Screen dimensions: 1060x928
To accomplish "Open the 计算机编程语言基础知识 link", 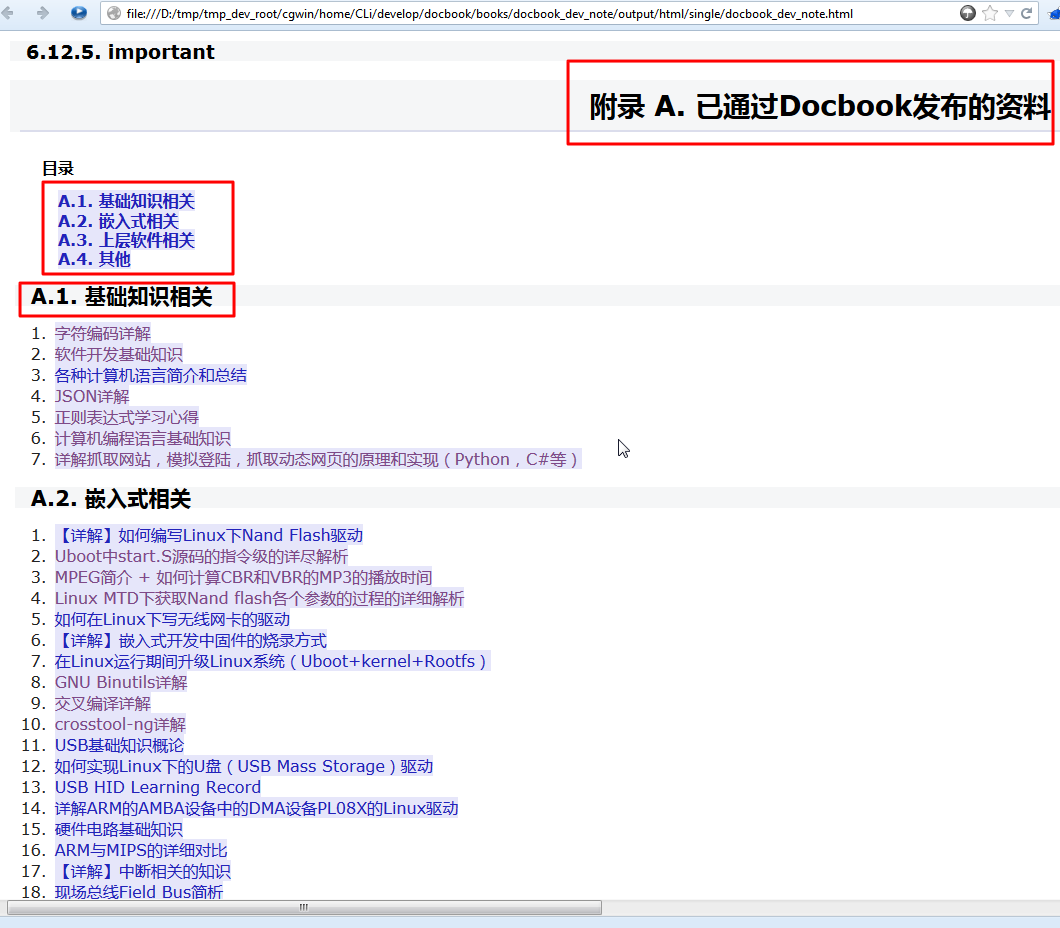I will click(143, 438).
